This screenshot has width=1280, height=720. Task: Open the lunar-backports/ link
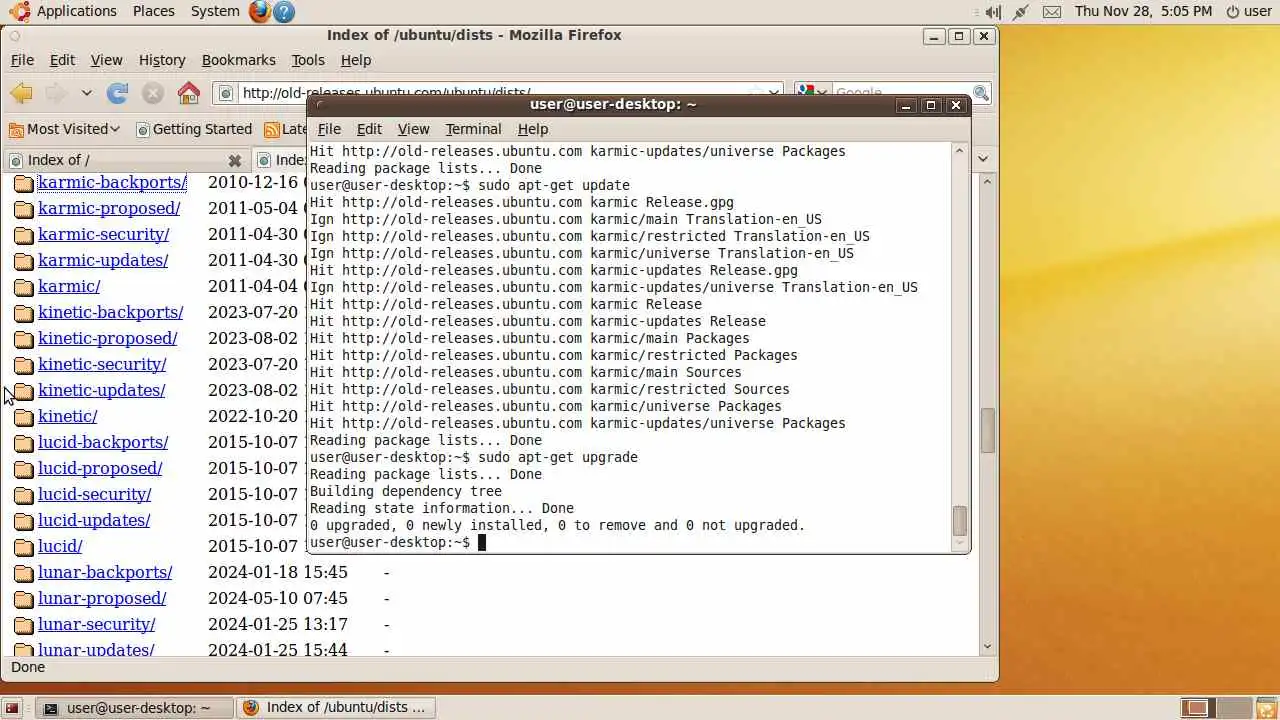(x=105, y=573)
